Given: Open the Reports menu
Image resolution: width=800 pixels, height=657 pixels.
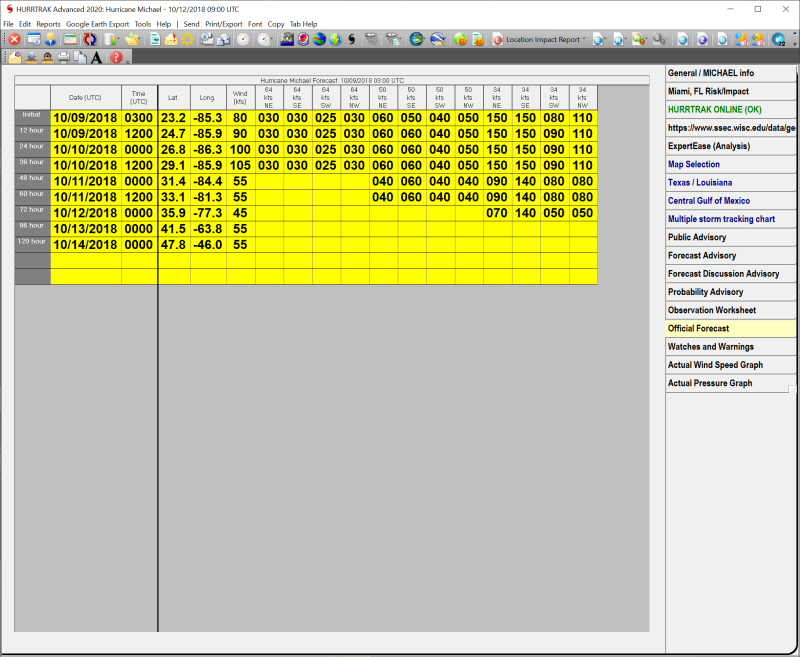Looking at the screenshot, I should click(48, 23).
